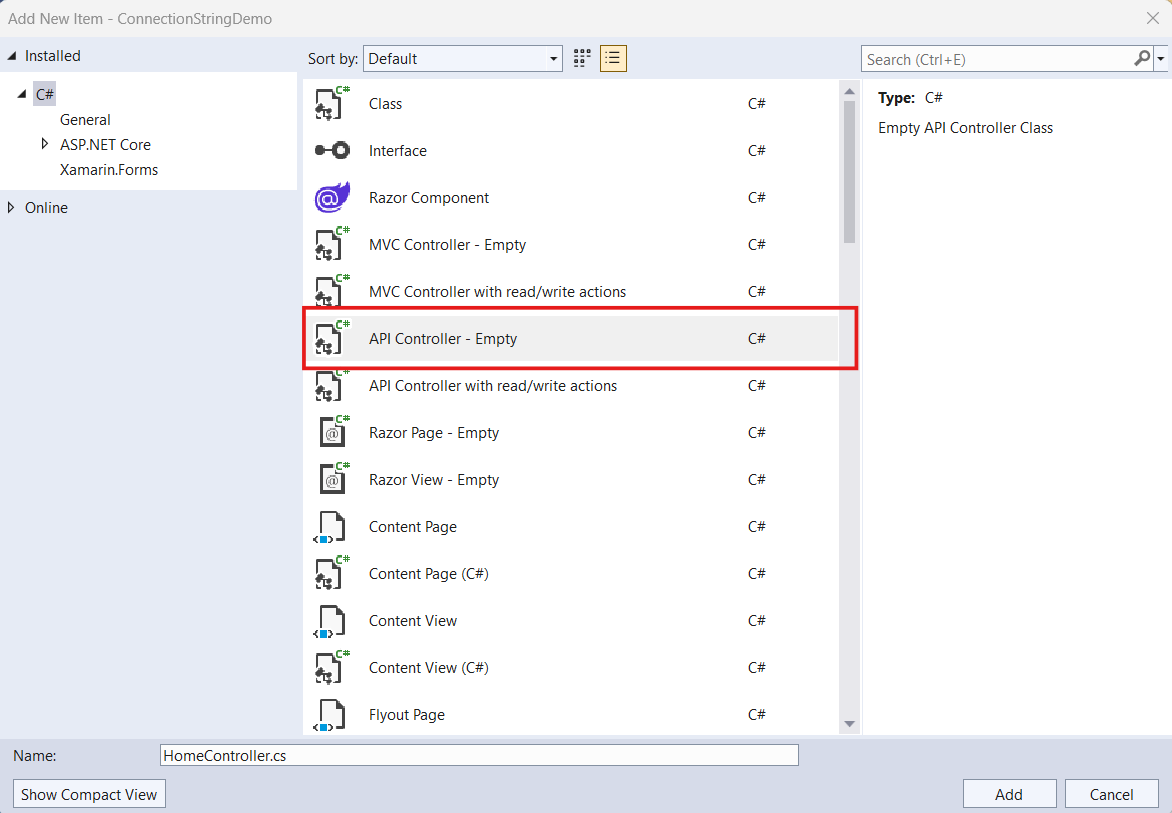The width and height of the screenshot is (1172, 813).
Task: Collapse the C# tree node
Action: coord(22,94)
